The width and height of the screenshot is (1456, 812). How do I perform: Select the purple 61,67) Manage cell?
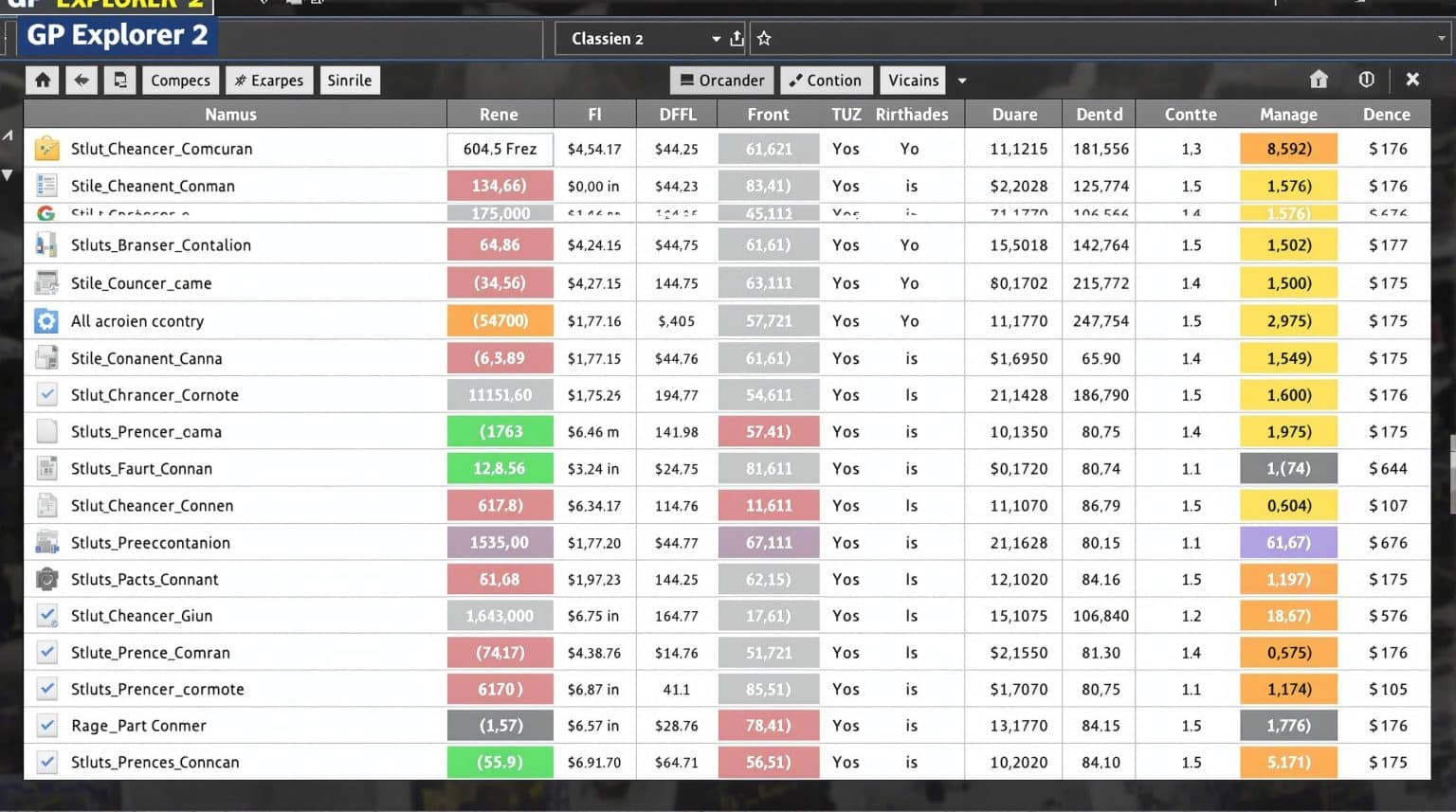pyautogui.click(x=1288, y=543)
